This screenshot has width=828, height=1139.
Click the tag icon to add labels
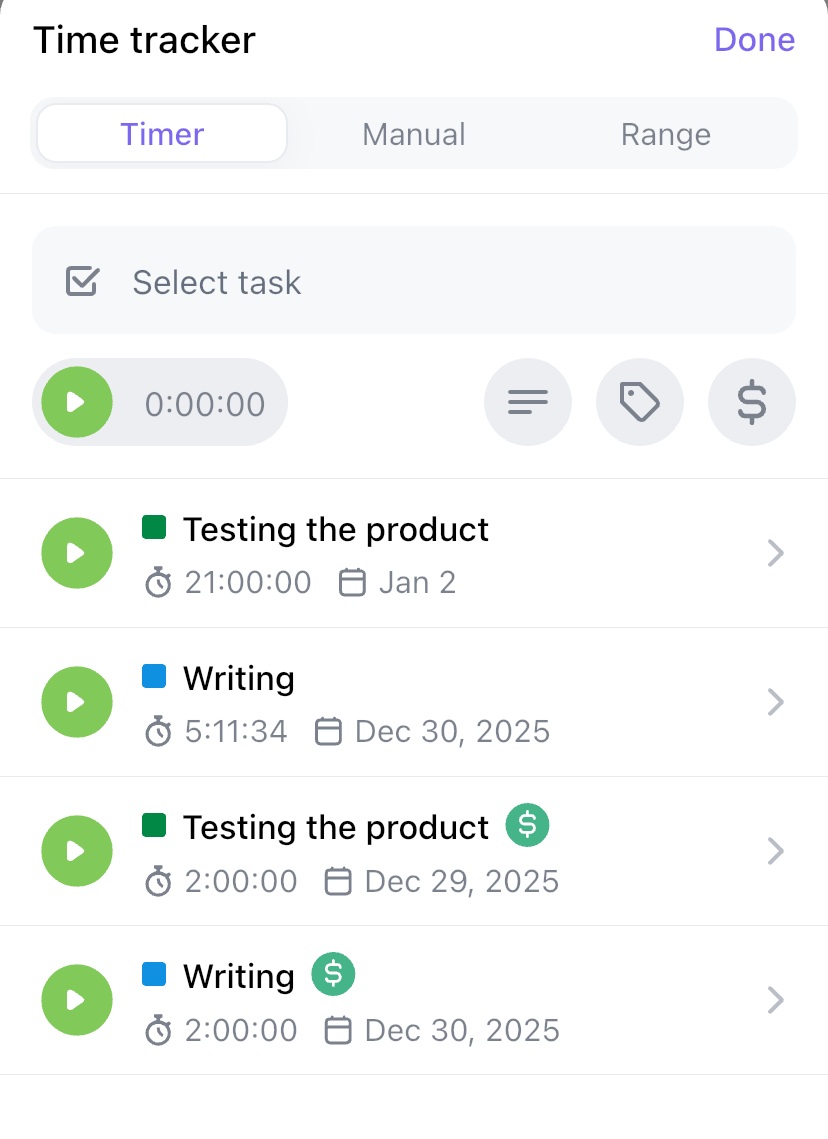(640, 402)
